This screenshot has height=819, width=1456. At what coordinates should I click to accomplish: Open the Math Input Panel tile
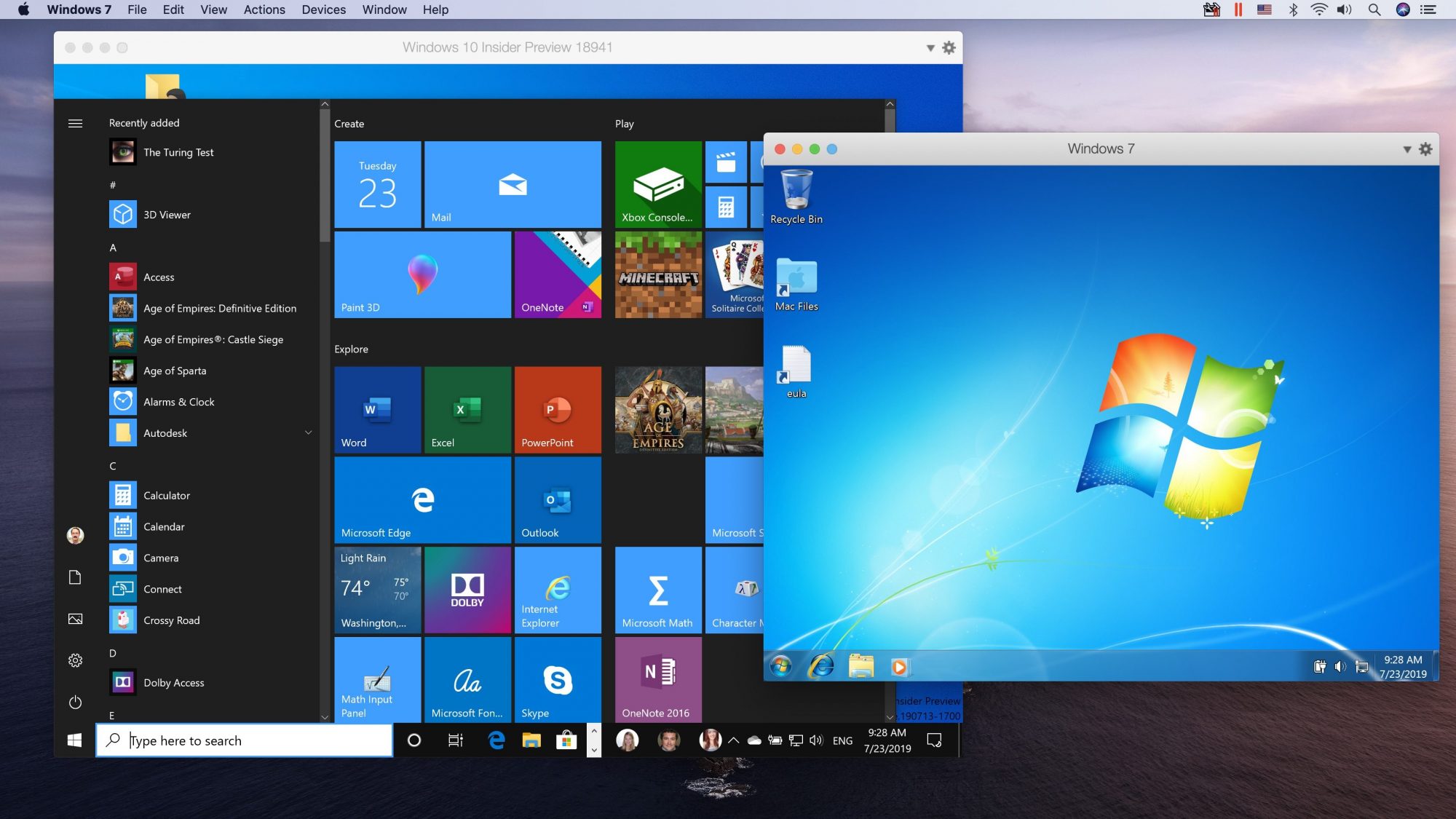coord(377,680)
